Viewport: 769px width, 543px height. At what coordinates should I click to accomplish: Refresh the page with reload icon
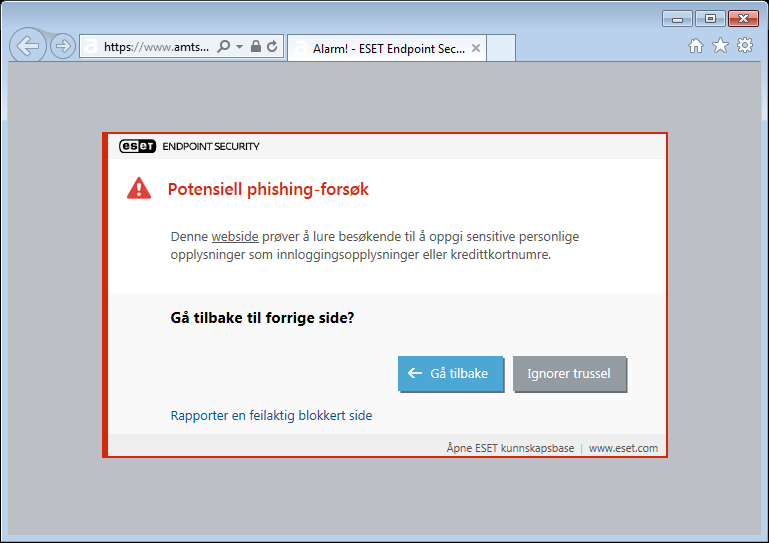(272, 47)
